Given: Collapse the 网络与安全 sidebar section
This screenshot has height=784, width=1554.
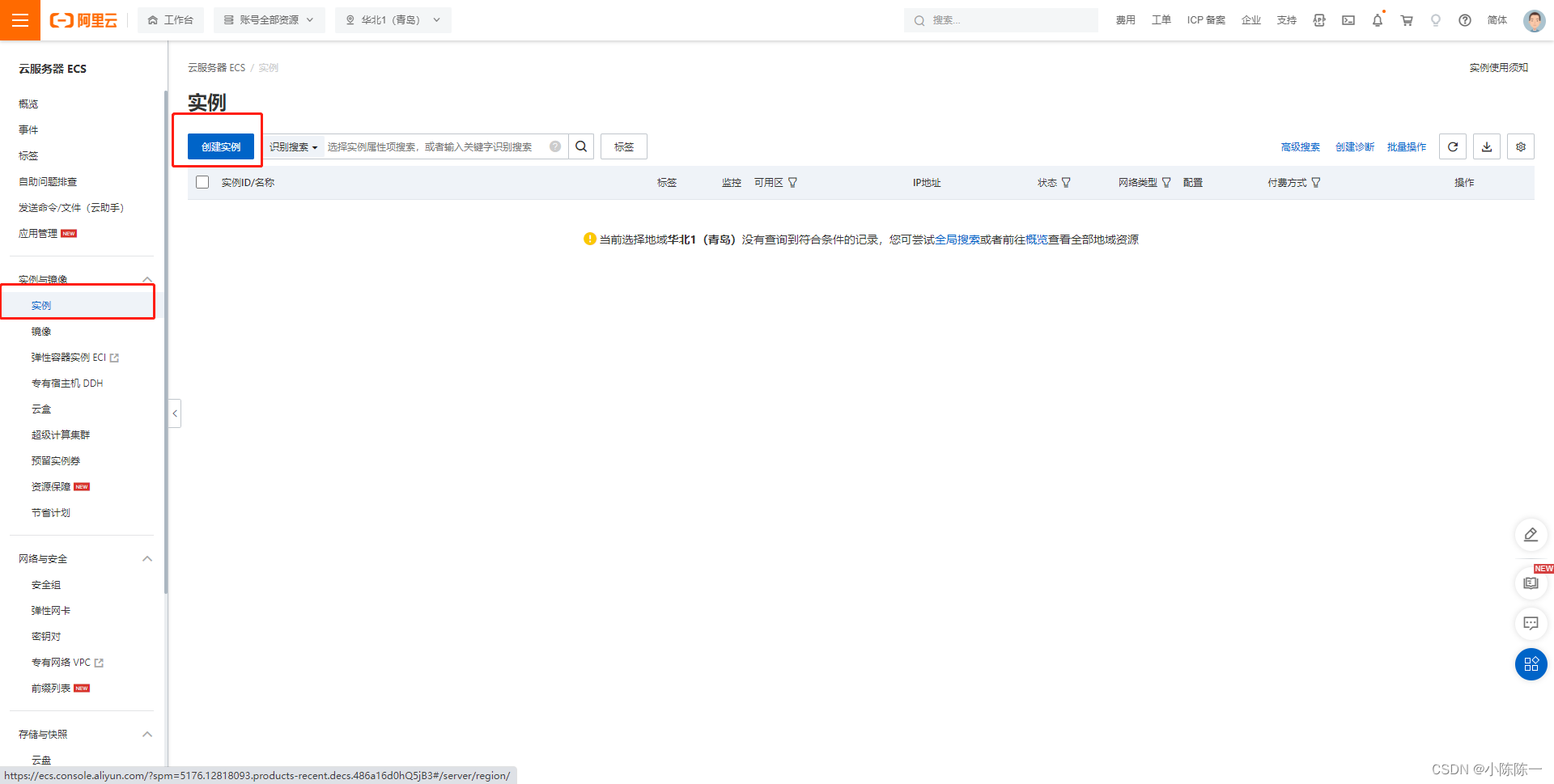Looking at the screenshot, I should [x=147, y=559].
